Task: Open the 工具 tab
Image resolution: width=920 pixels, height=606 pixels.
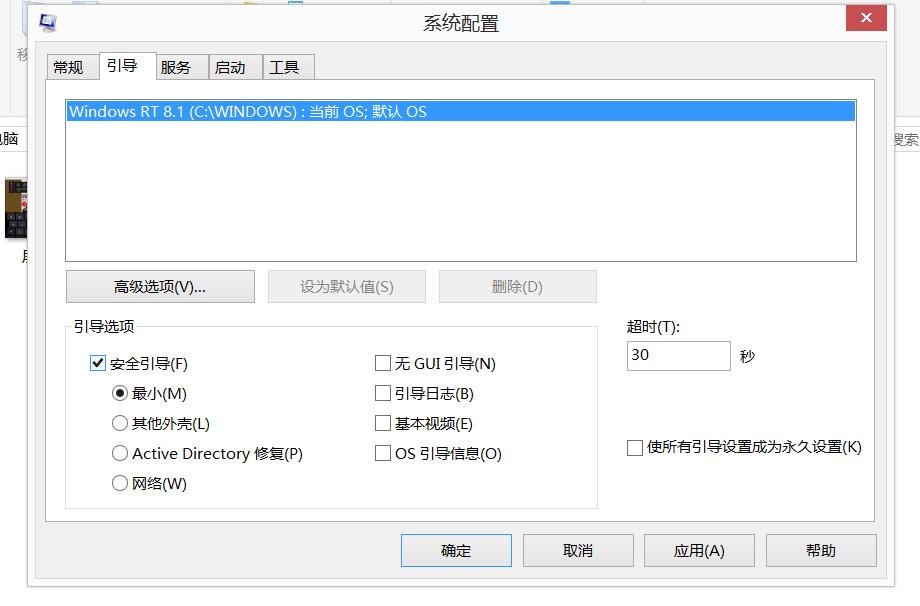Action: point(289,67)
